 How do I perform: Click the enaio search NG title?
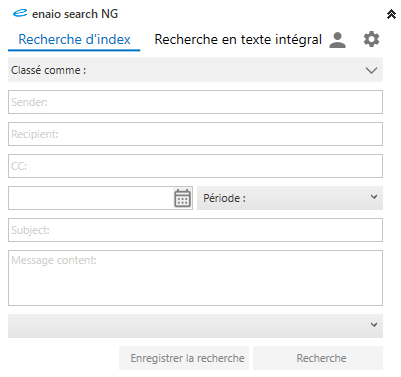click(x=75, y=14)
